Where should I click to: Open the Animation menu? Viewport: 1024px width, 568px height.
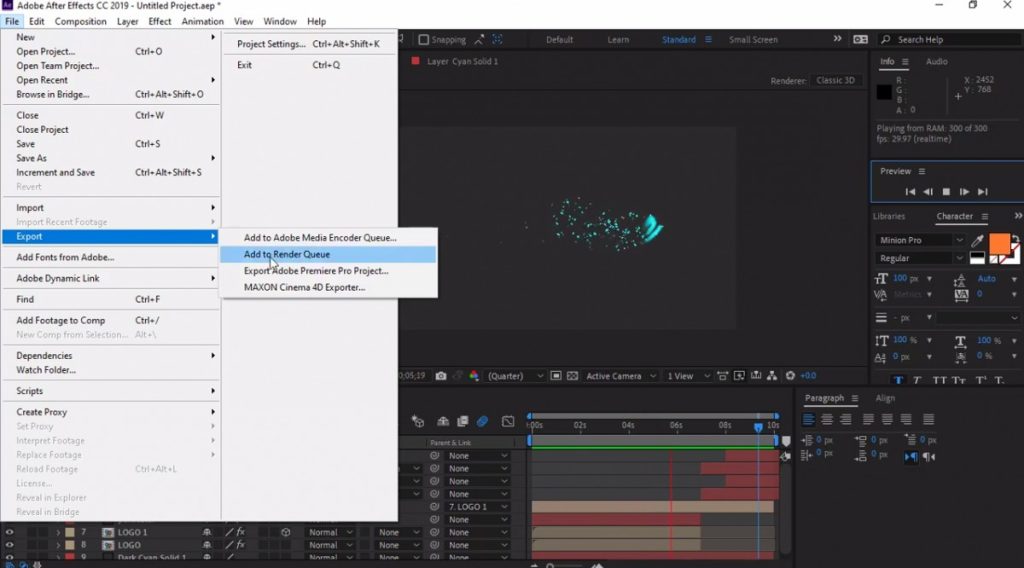tap(202, 22)
